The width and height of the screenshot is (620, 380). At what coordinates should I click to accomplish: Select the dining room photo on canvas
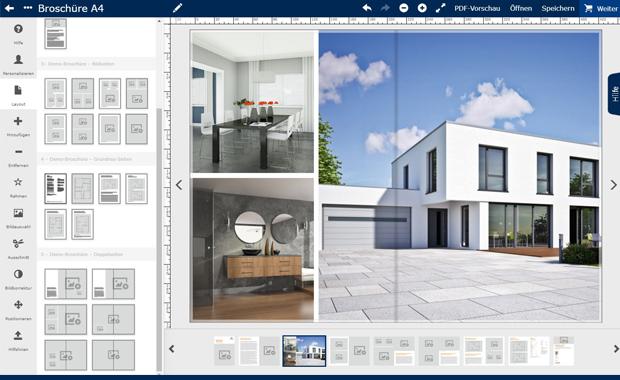tap(253, 102)
